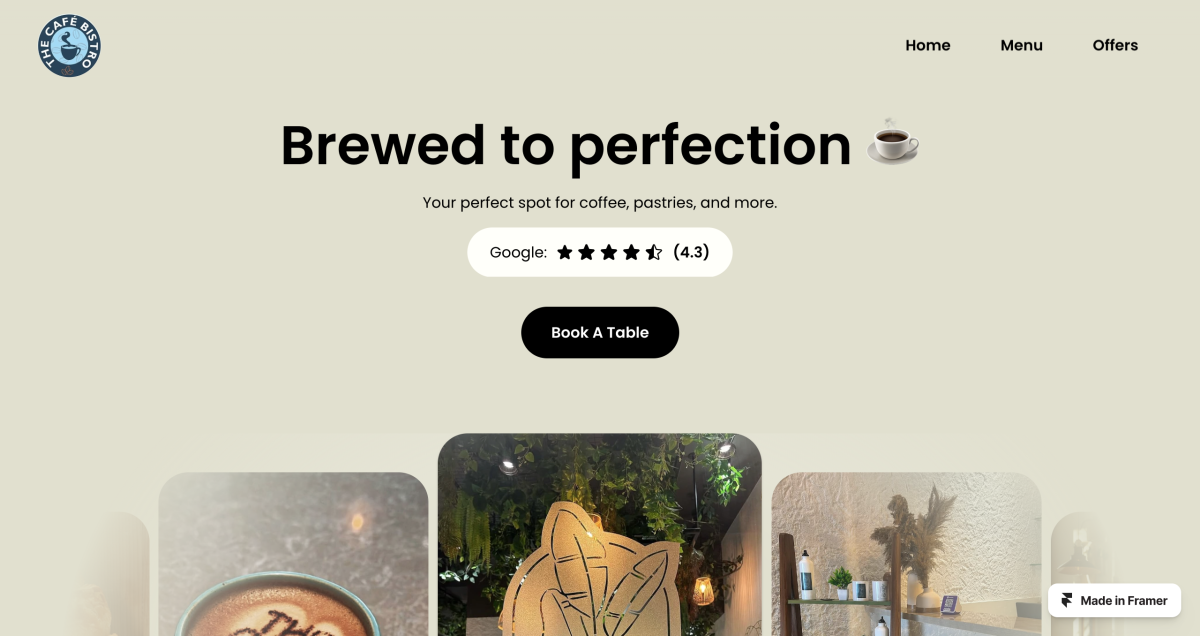Open the Menu nav link
The image size is (1200, 636).
[x=1021, y=45]
